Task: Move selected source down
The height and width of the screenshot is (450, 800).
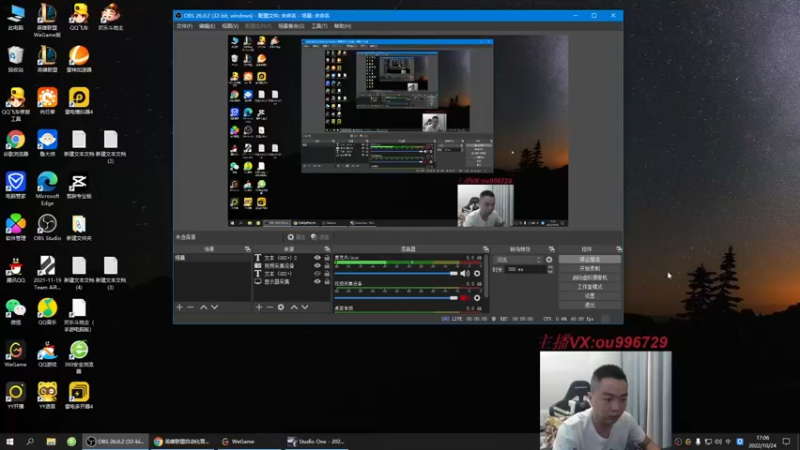Action: tap(305, 307)
